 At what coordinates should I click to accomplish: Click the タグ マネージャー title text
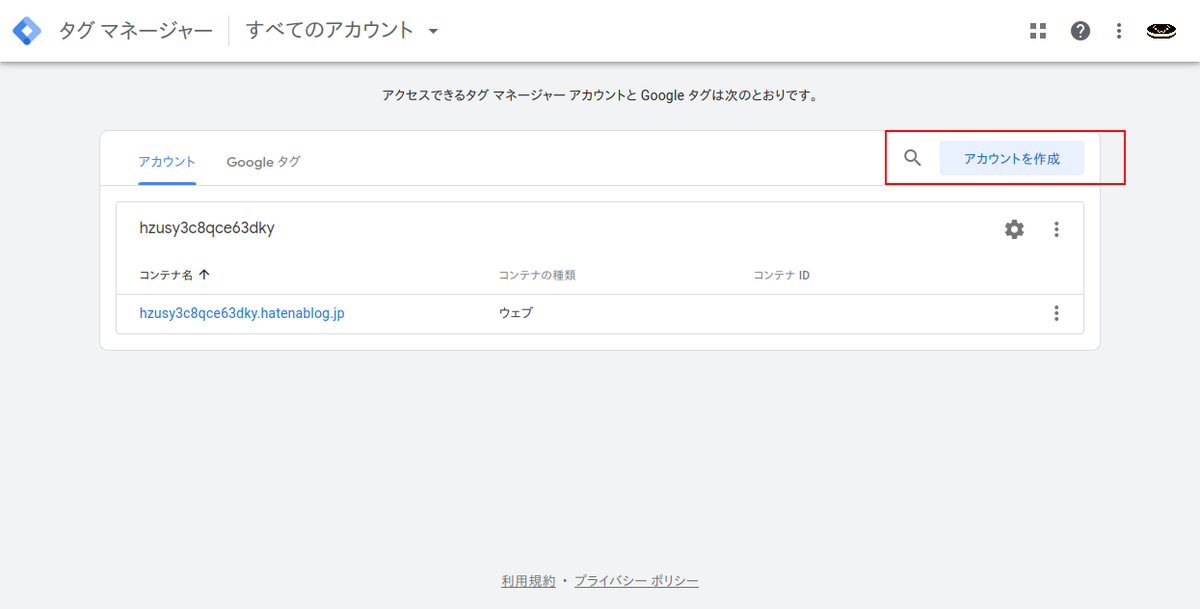pos(136,31)
